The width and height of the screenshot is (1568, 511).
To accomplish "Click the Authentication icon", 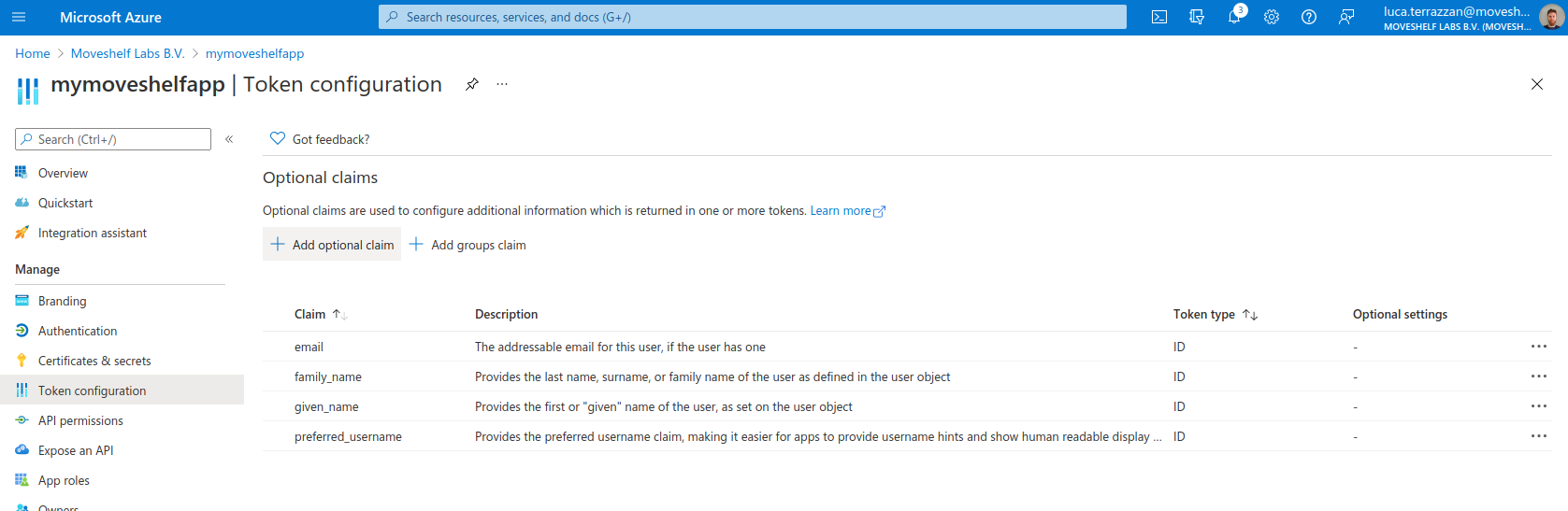I will point(22,331).
